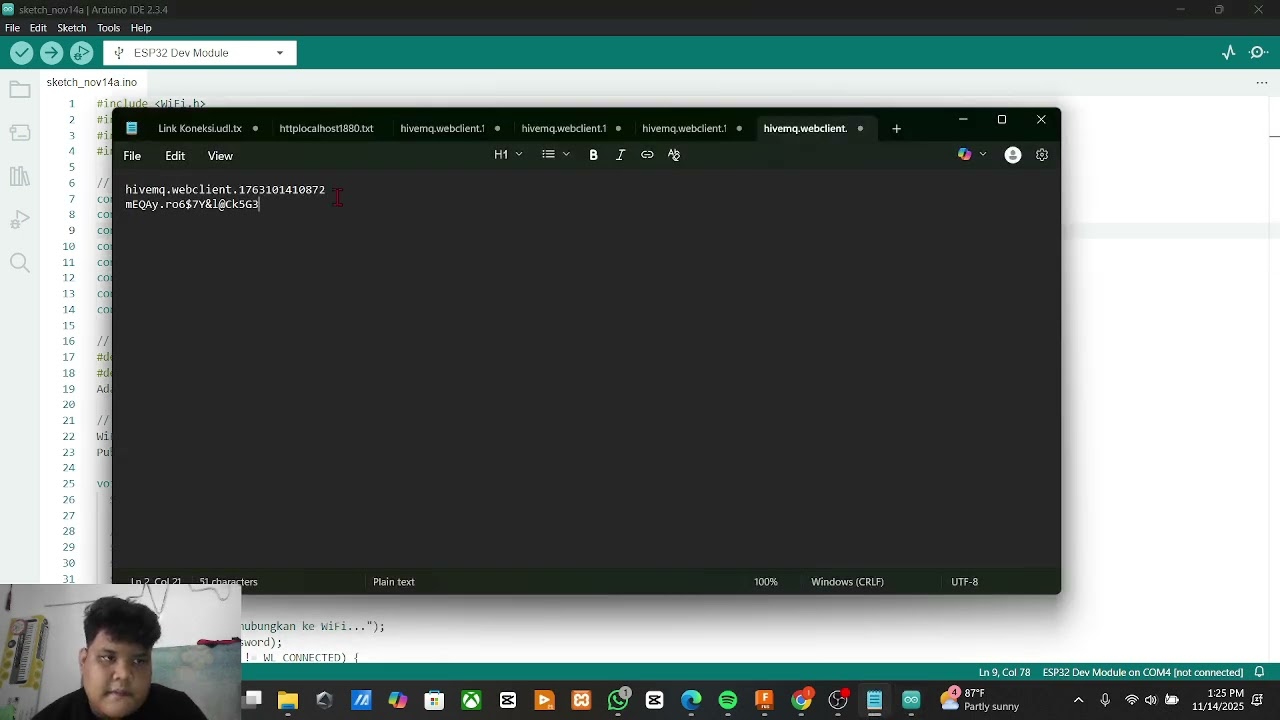Click the Upload arrow button in Arduino IDE
1280x720 pixels.
(52, 53)
